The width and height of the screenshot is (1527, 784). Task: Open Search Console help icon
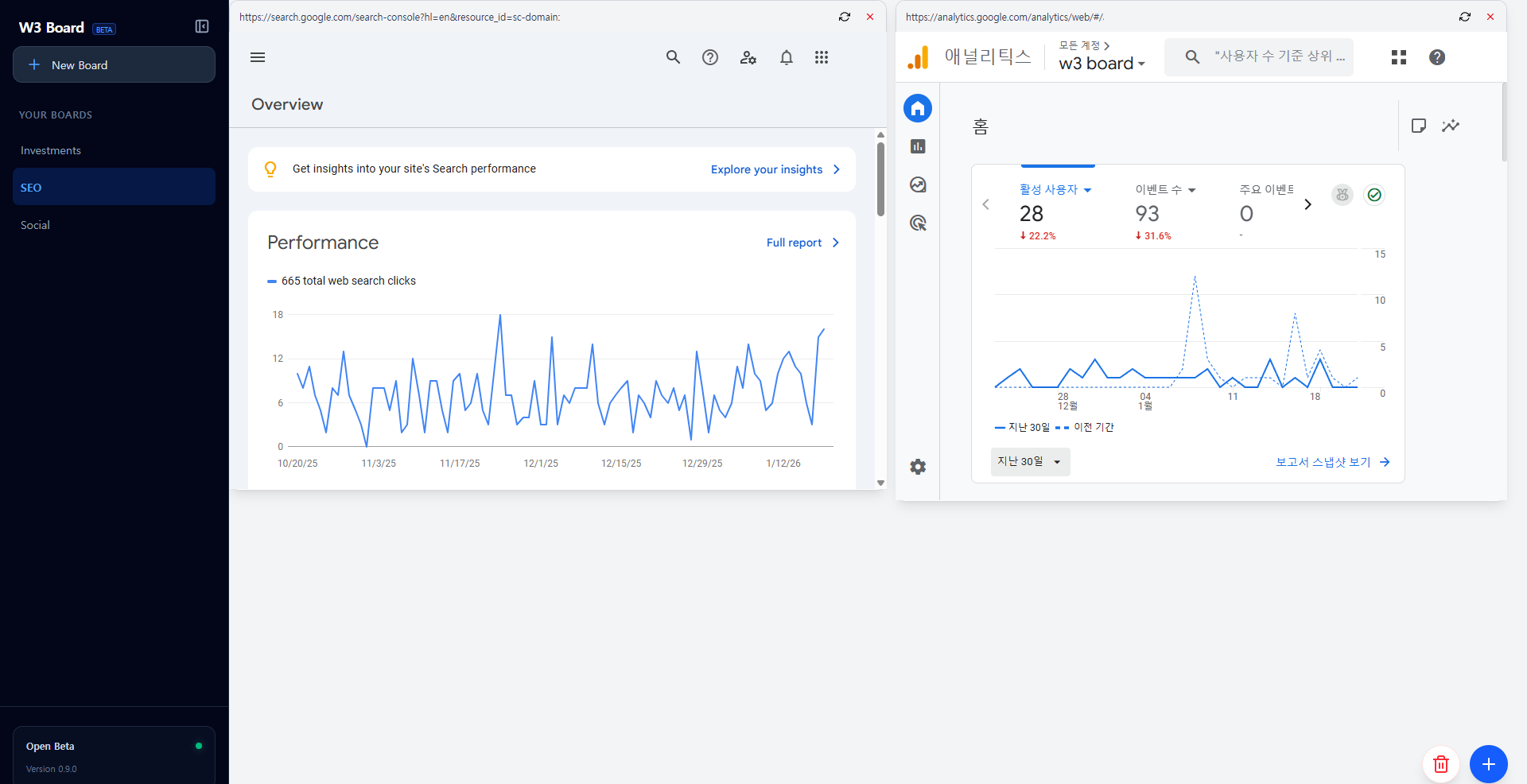(x=710, y=57)
